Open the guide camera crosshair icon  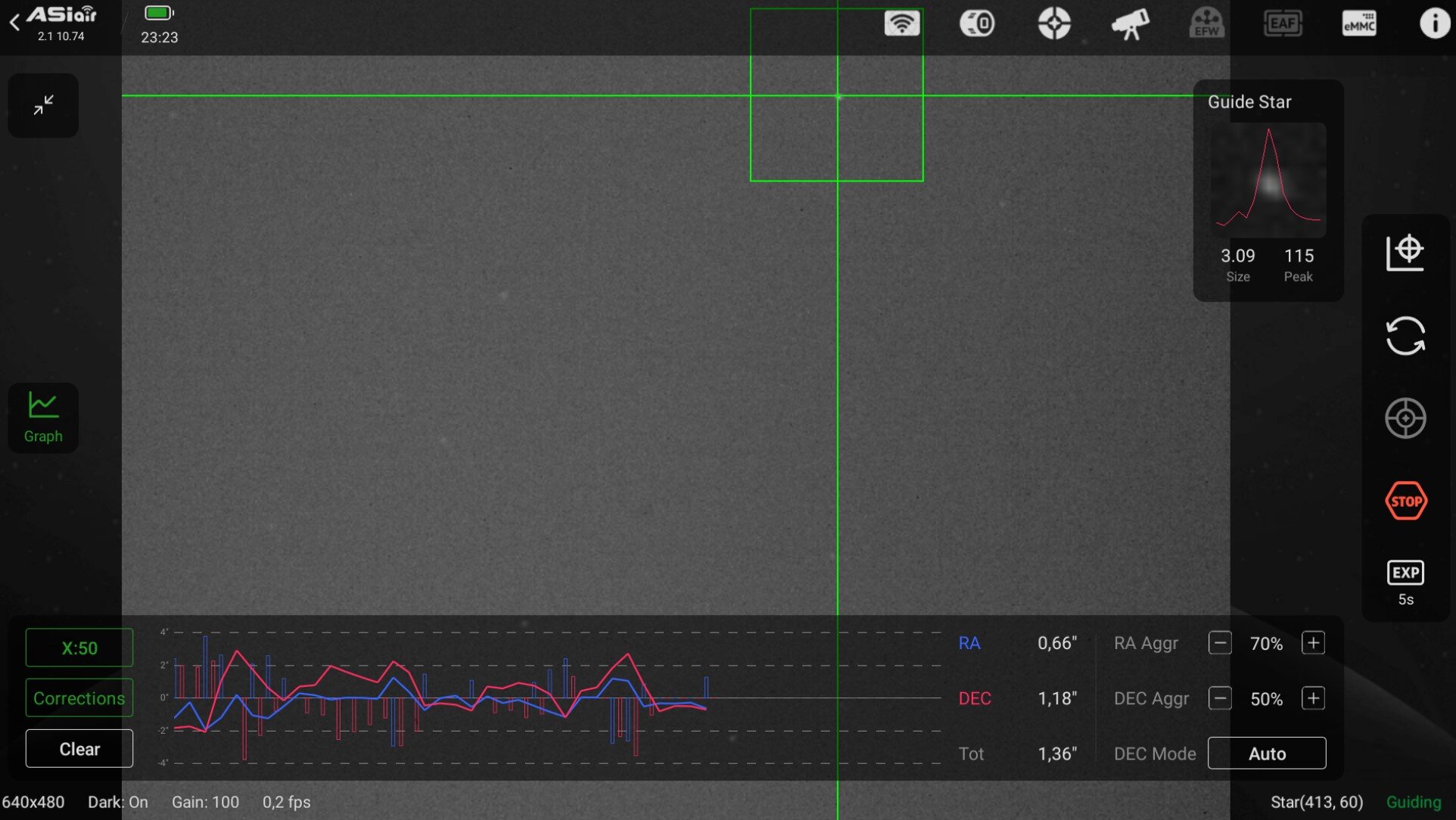(1054, 23)
